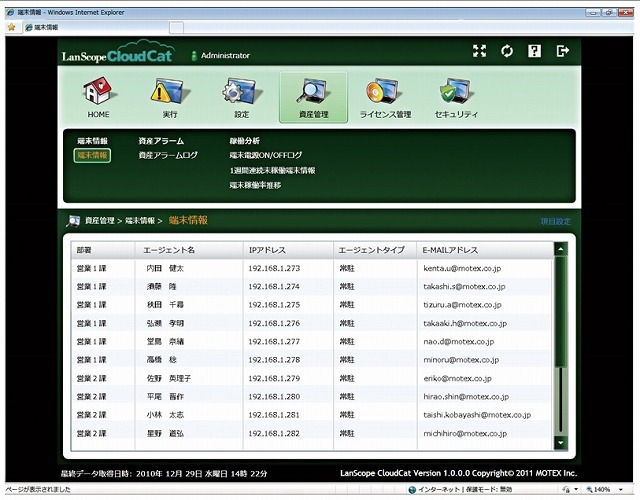Sort by エージェントタイプ column header
This screenshot has height=500, width=640.
(x=375, y=250)
